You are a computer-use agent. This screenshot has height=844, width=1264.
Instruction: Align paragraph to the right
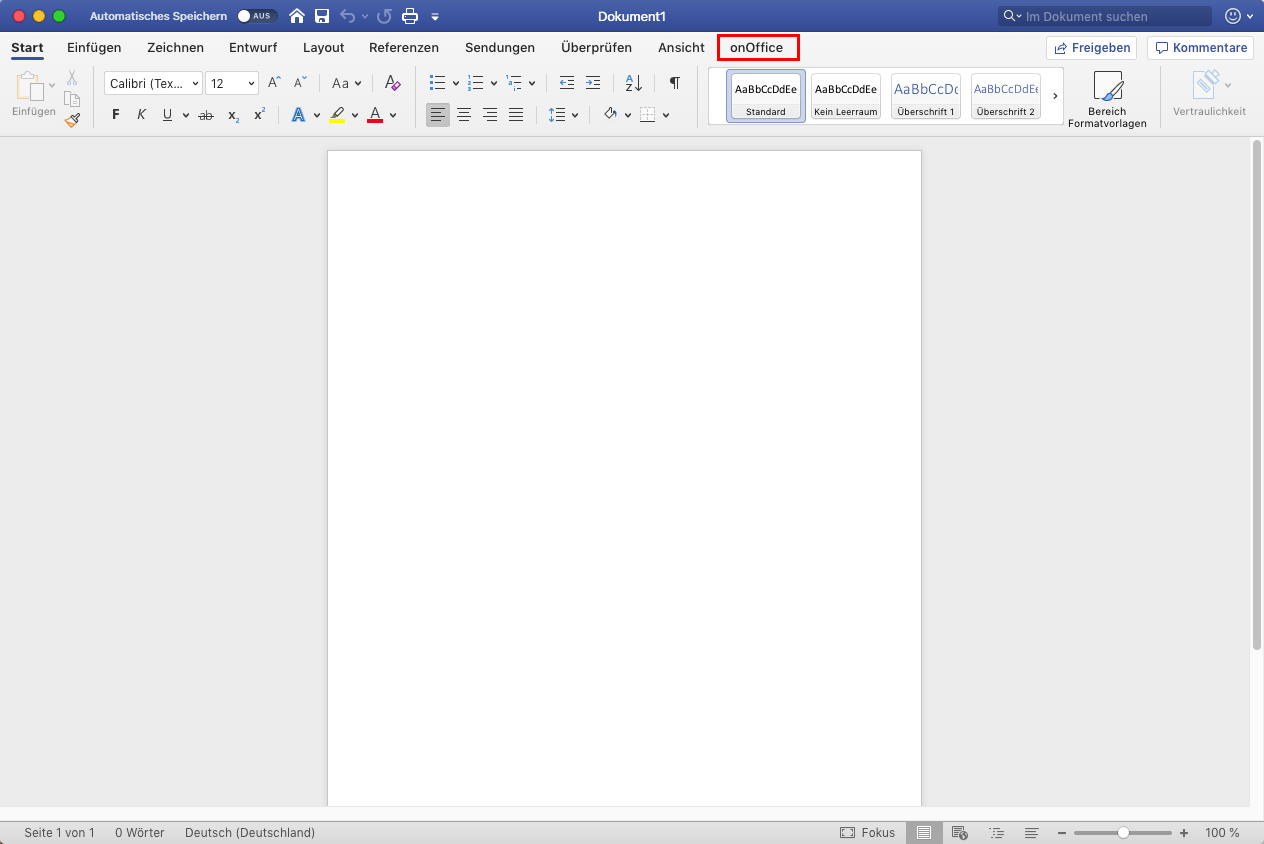click(490, 115)
